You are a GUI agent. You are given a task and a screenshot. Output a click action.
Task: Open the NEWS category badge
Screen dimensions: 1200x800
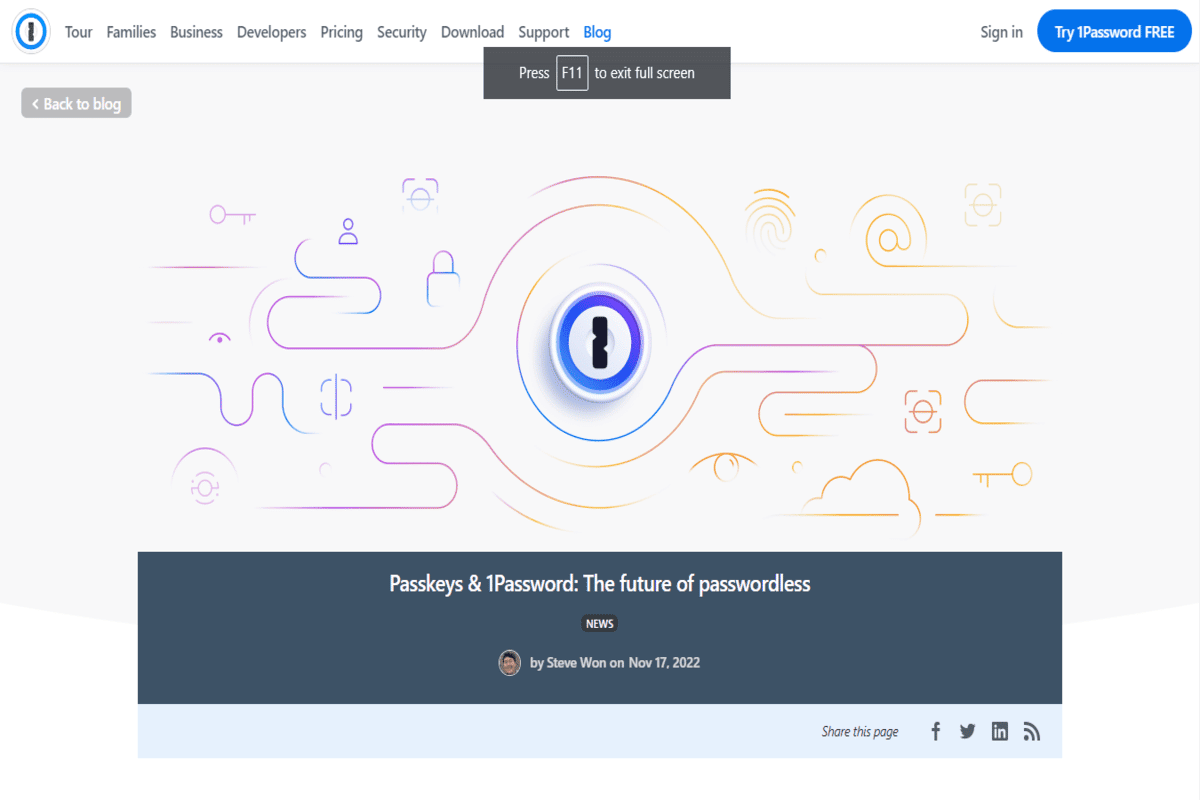point(599,623)
